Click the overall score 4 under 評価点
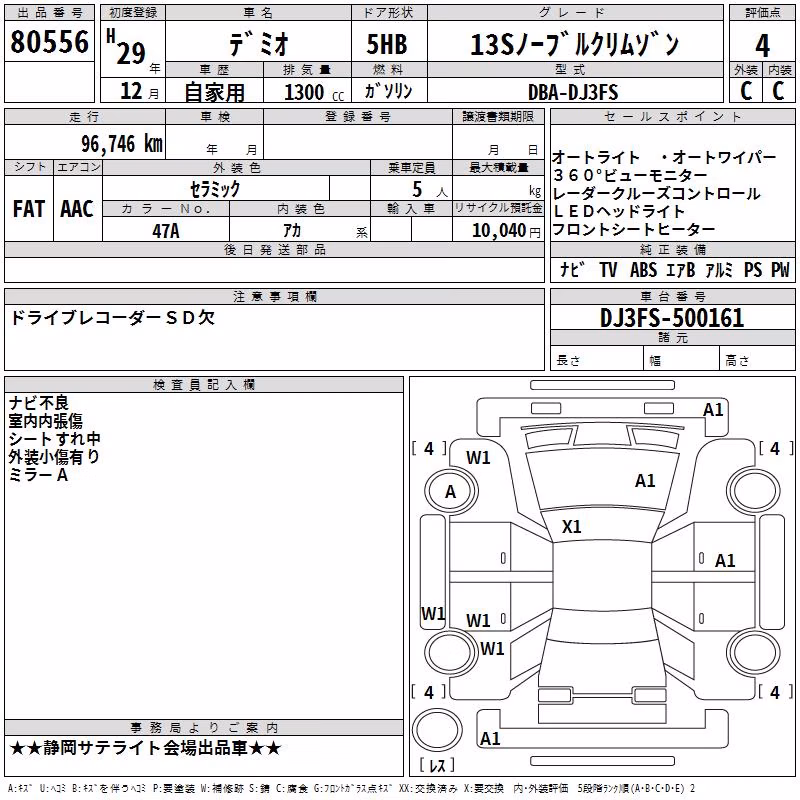Viewport: 800px width, 800px height. pos(762,45)
